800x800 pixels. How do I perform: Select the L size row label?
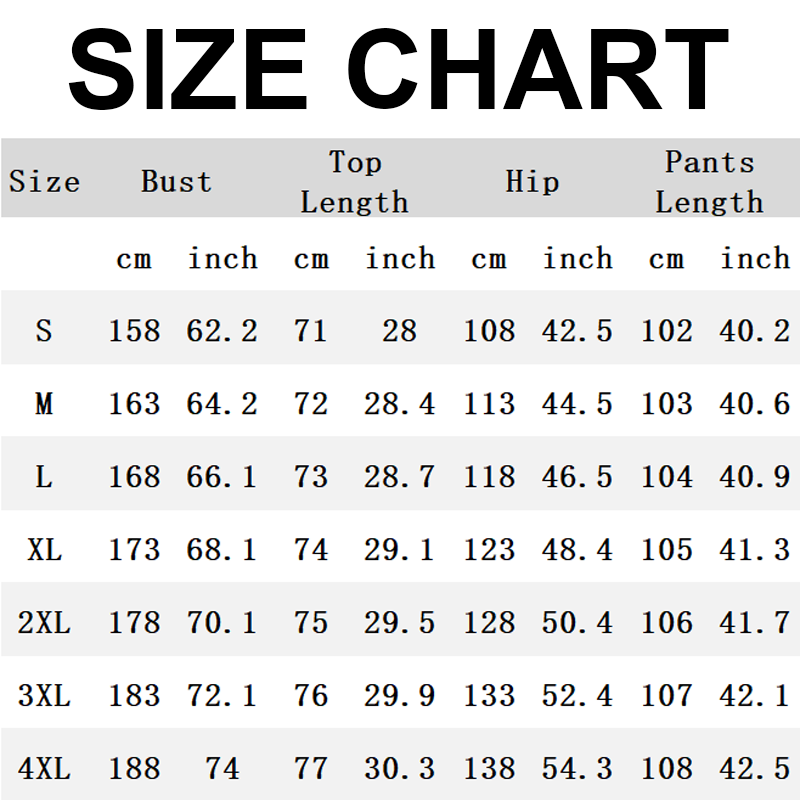(44, 477)
